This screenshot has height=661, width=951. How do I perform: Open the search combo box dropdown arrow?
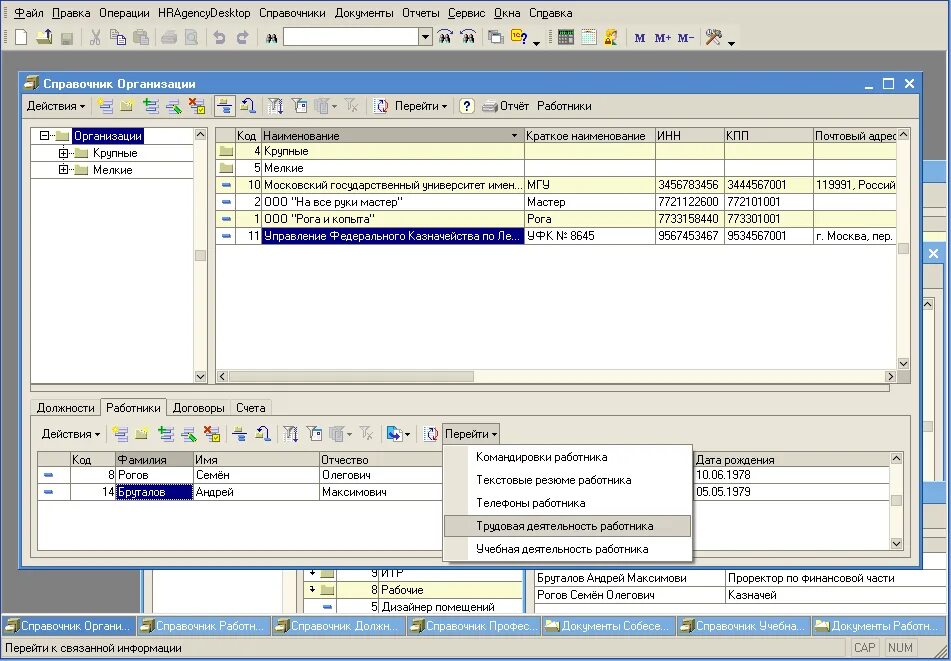coord(425,37)
